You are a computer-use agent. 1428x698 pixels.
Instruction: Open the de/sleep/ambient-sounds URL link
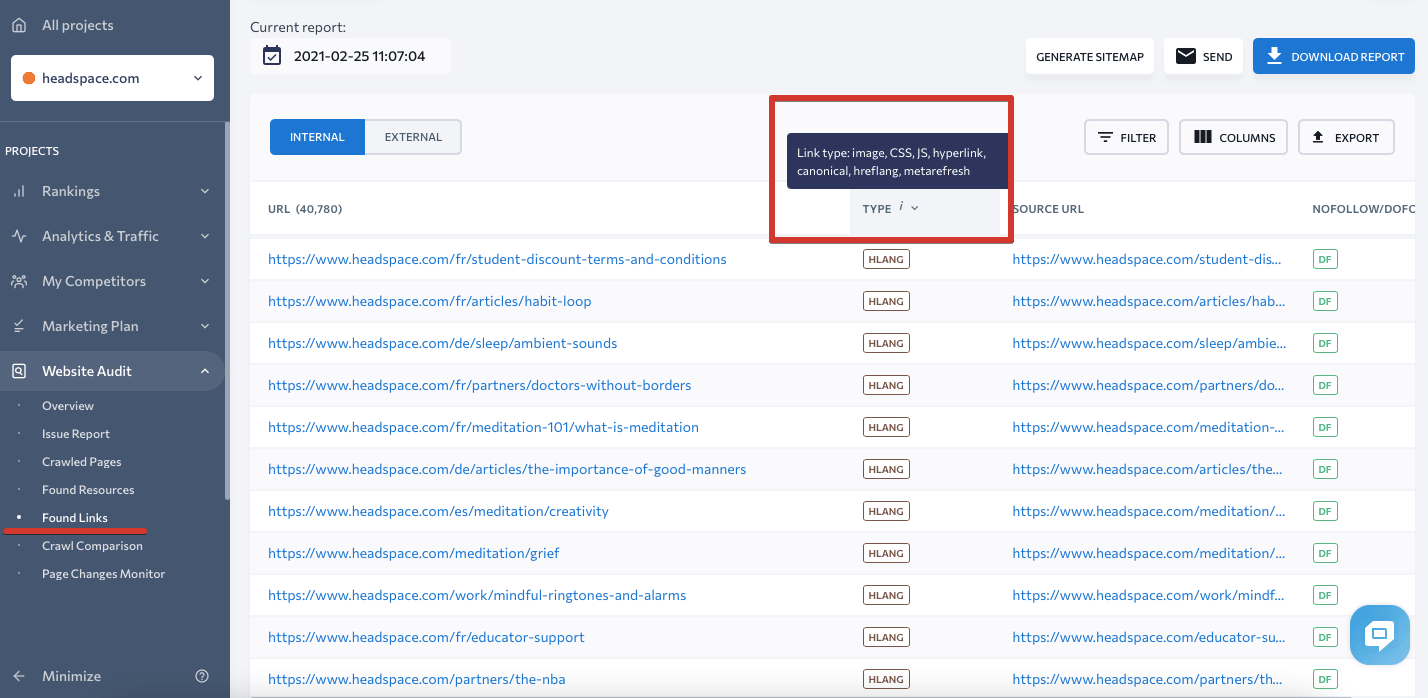point(443,343)
